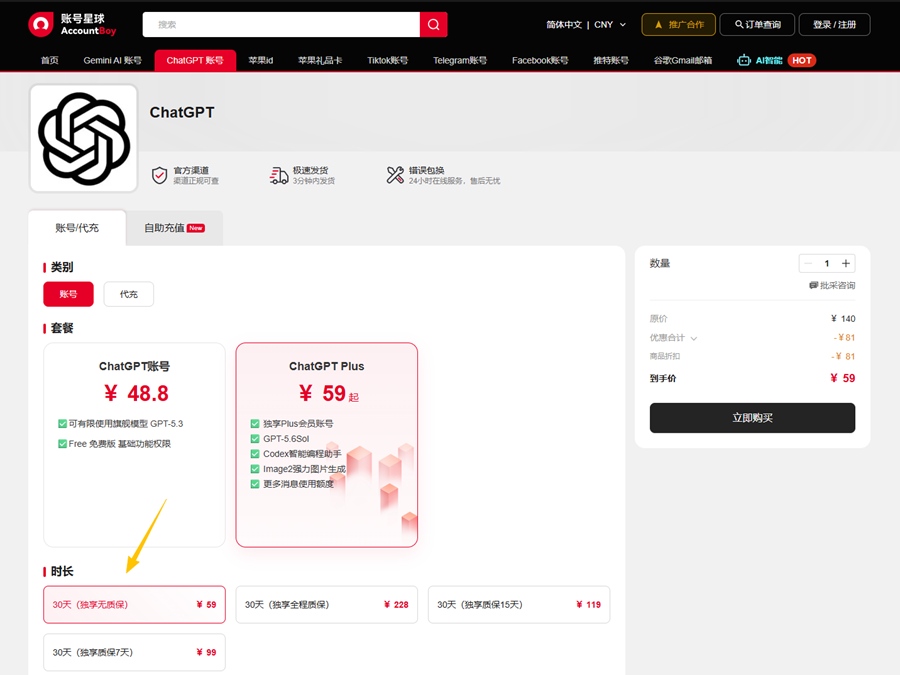The image size is (900, 675).
Task: Go to the 首页 home page
Action: click(x=49, y=60)
